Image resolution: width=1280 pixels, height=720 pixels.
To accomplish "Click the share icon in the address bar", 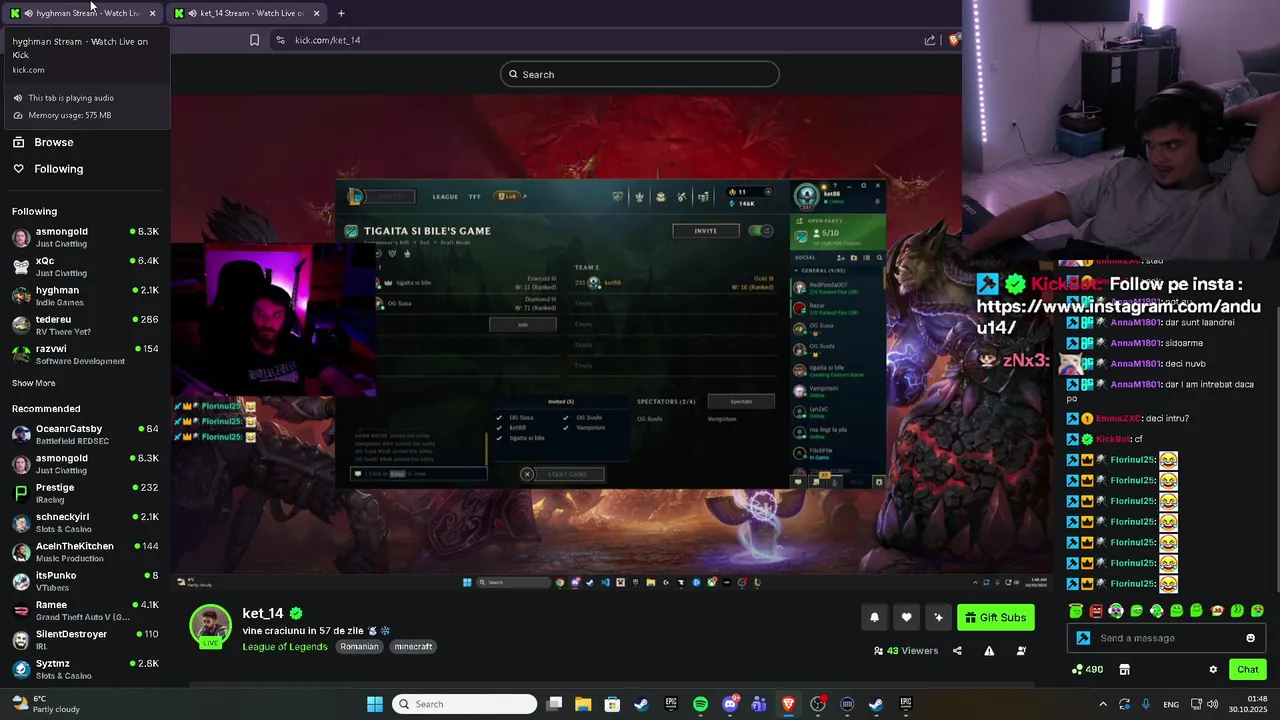I will [930, 40].
